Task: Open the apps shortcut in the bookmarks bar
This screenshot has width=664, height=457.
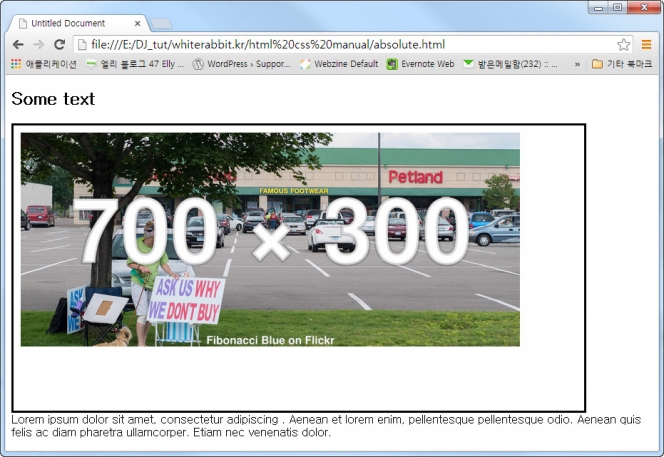Action: (x=43, y=64)
